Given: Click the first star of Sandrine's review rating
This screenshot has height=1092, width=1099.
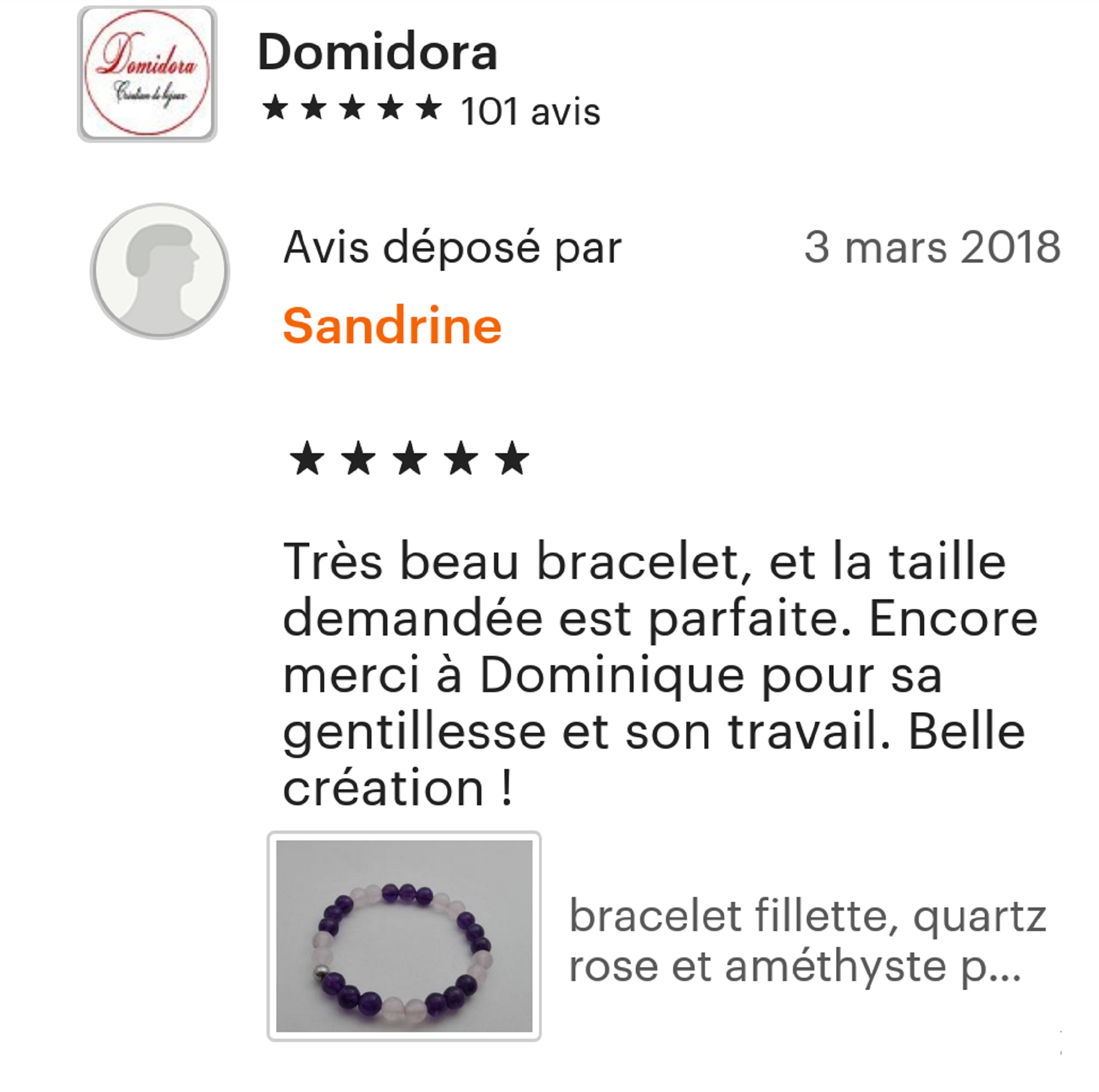Looking at the screenshot, I should [x=307, y=458].
